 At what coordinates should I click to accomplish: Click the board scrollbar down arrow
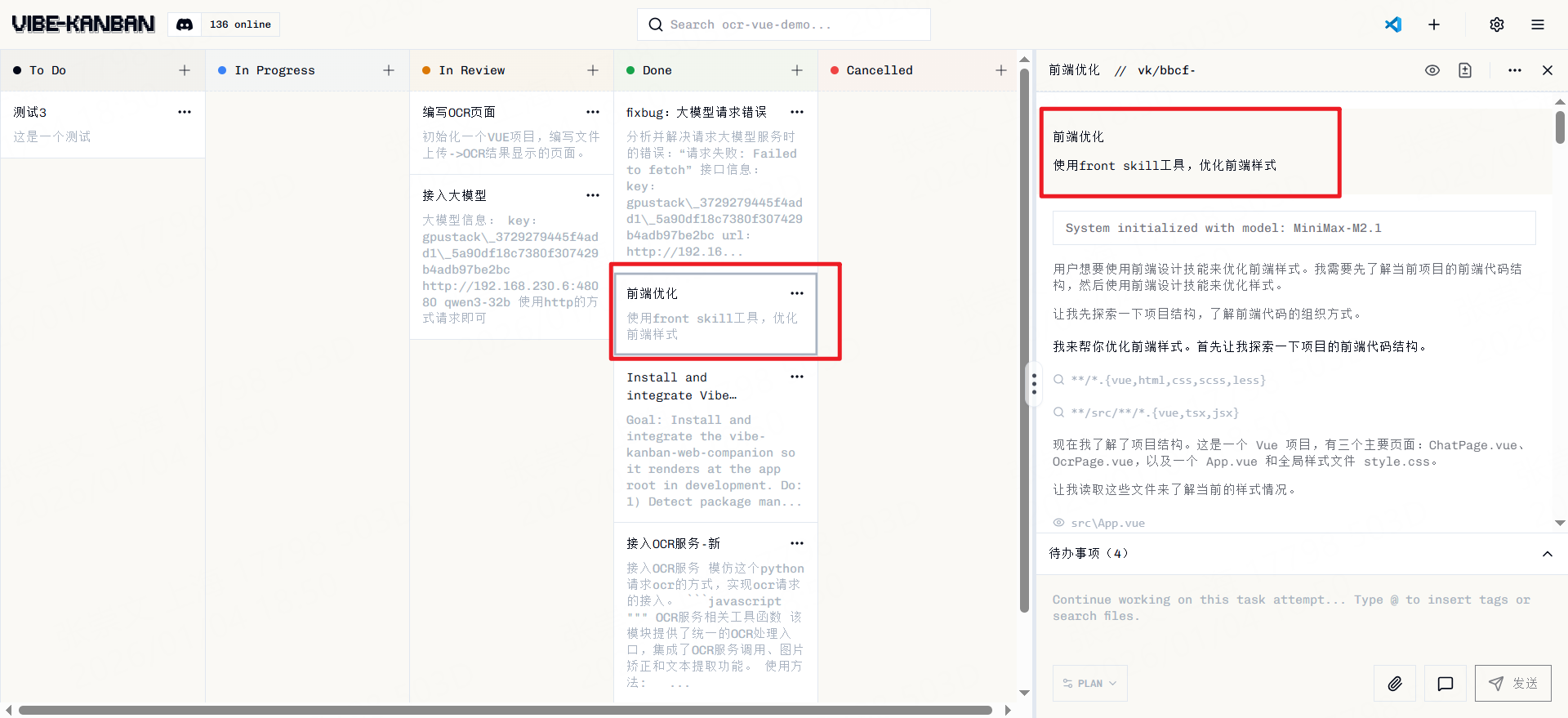pyautogui.click(x=1024, y=693)
